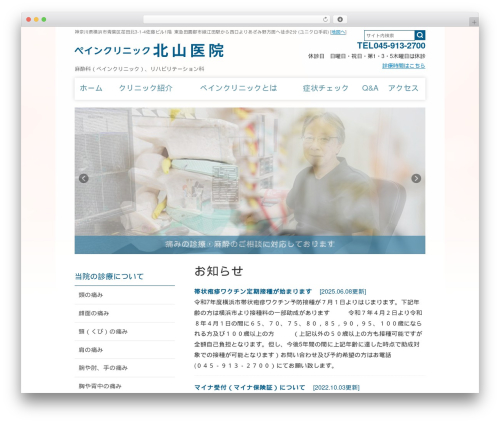500x423 pixels.
Task: Open the browser download icon button
Action: point(340,20)
